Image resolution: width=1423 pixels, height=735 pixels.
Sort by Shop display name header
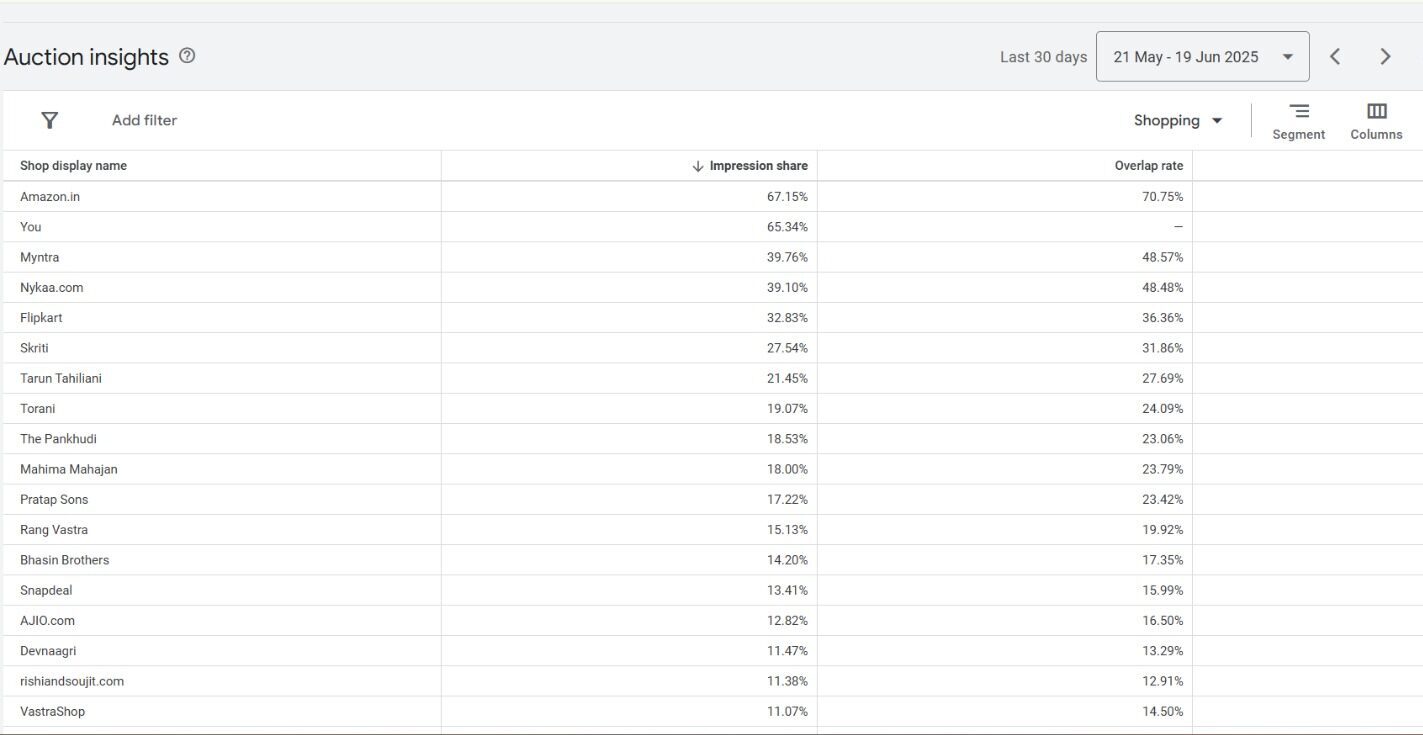[73, 166]
